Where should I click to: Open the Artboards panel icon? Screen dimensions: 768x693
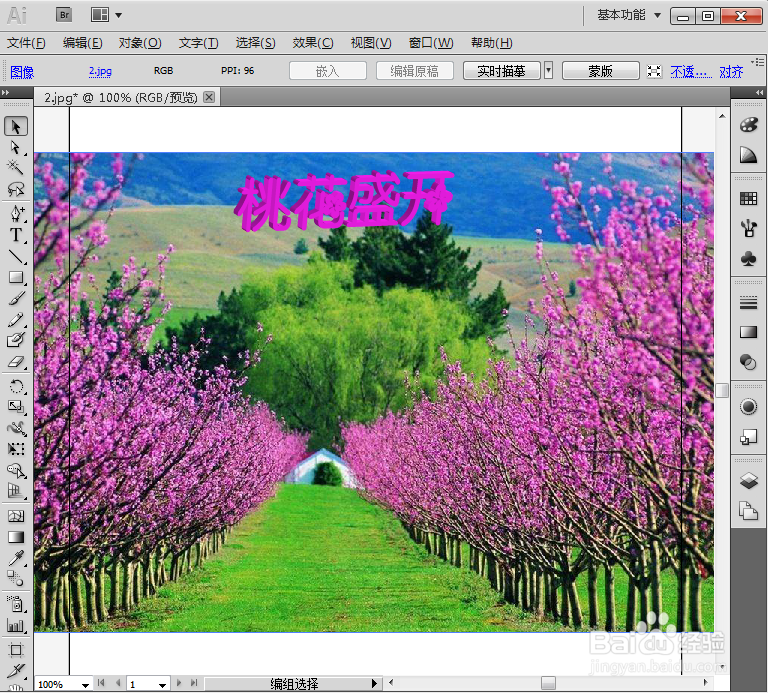(x=748, y=511)
